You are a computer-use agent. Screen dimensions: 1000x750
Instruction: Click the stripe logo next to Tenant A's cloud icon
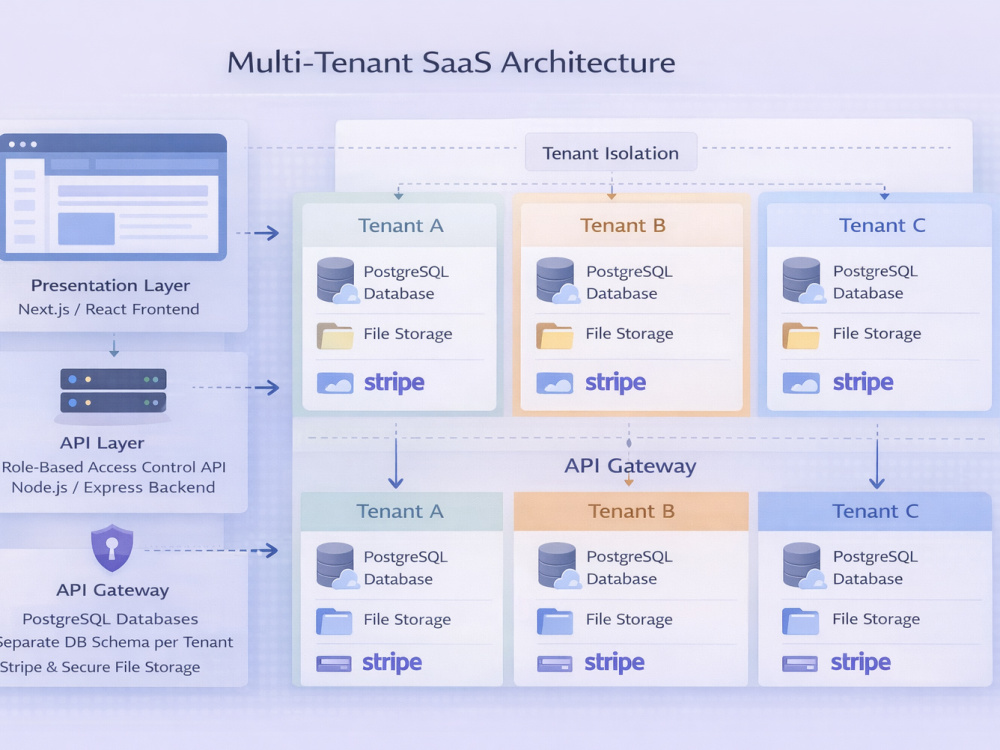394,383
